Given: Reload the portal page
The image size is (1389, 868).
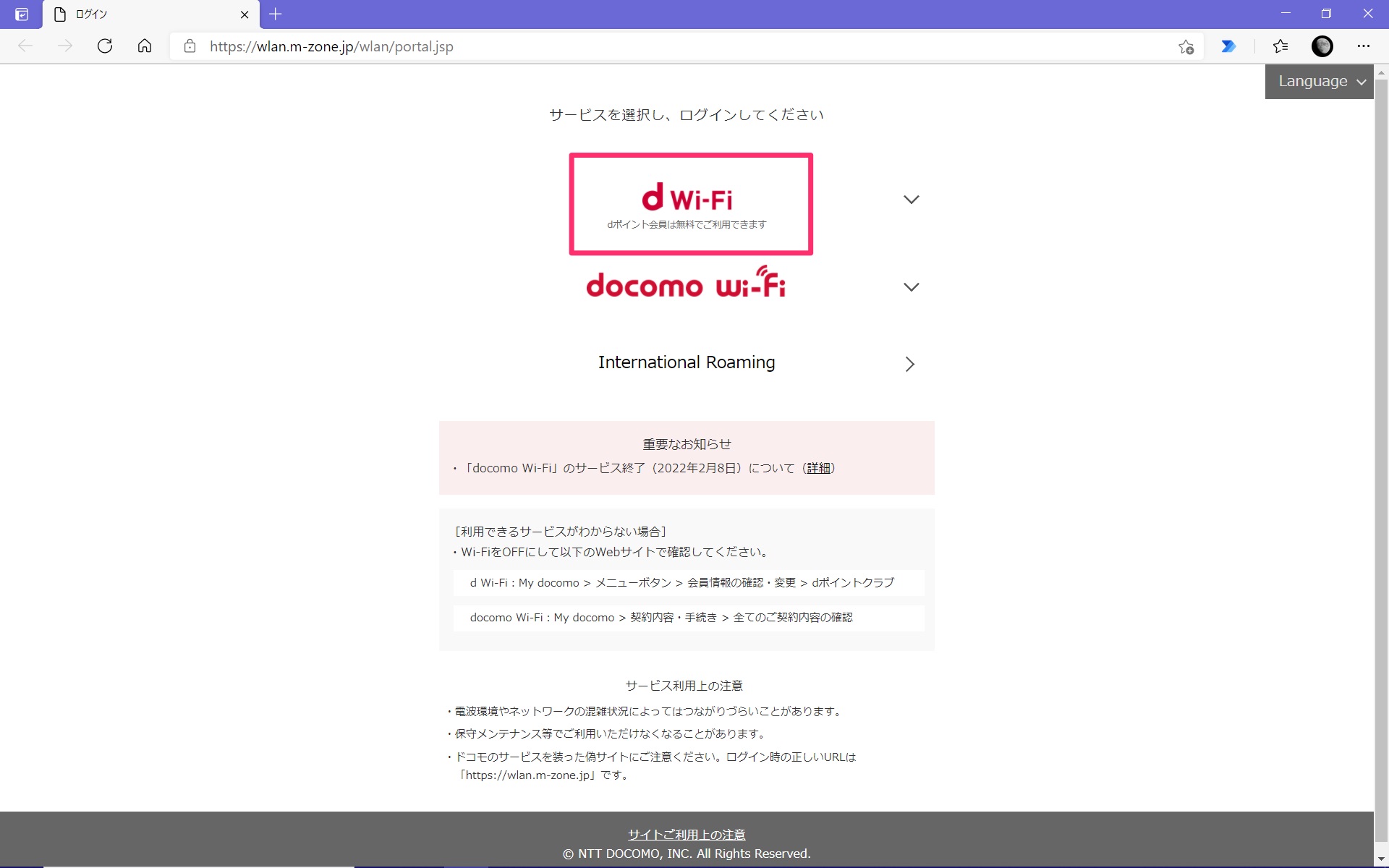Looking at the screenshot, I should 105,46.
